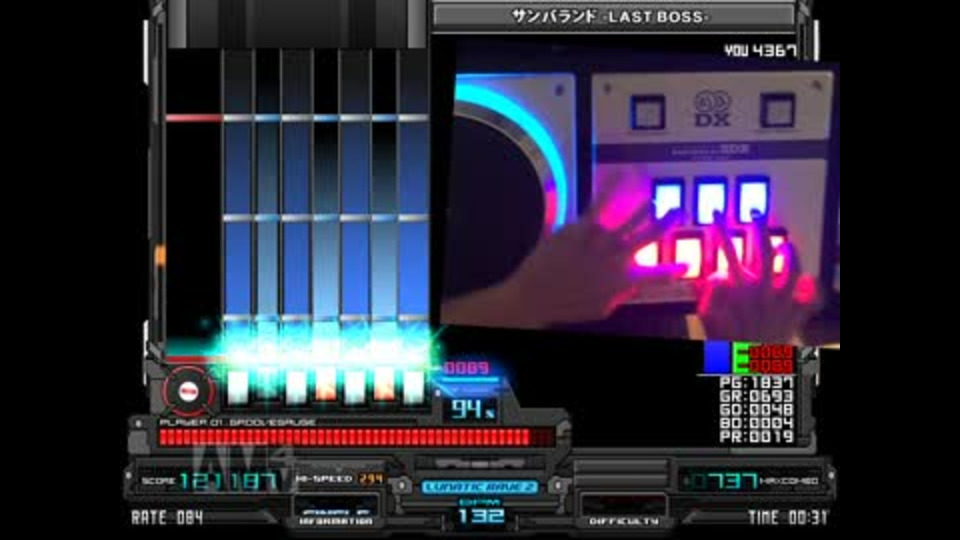Click the BPM value 132

481,516
